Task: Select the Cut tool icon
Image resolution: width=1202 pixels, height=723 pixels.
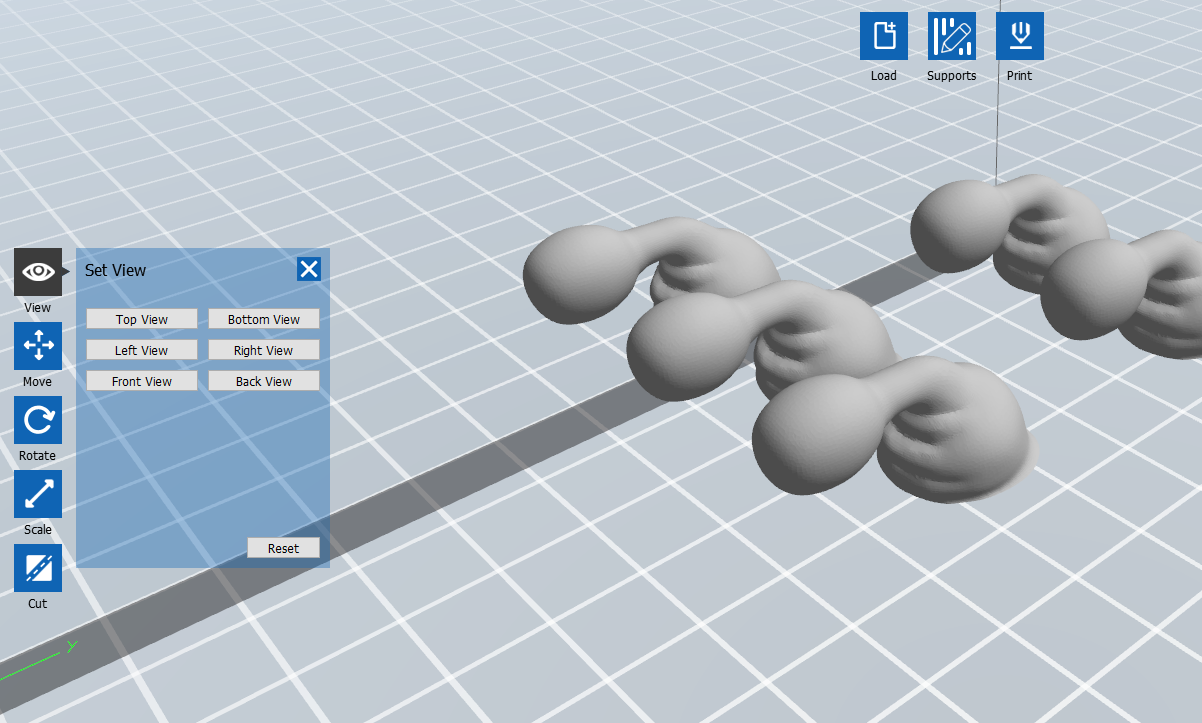Action: [x=38, y=568]
